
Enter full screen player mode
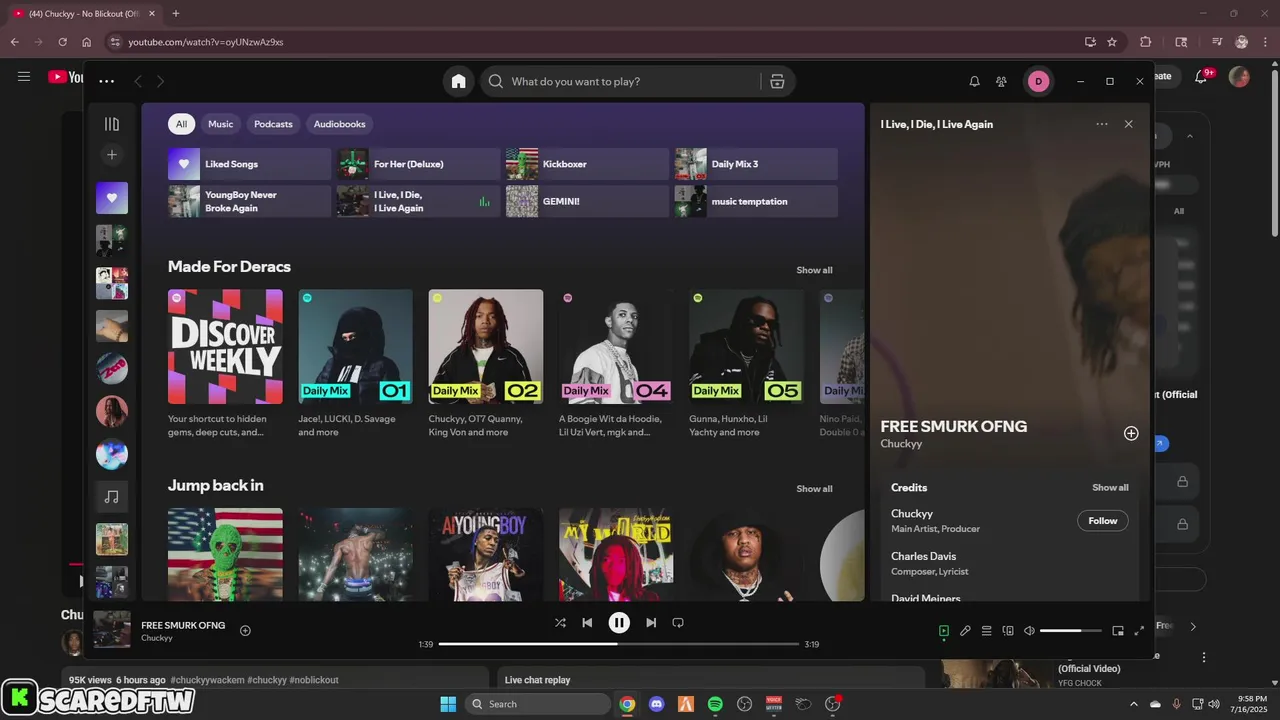tap(1139, 631)
